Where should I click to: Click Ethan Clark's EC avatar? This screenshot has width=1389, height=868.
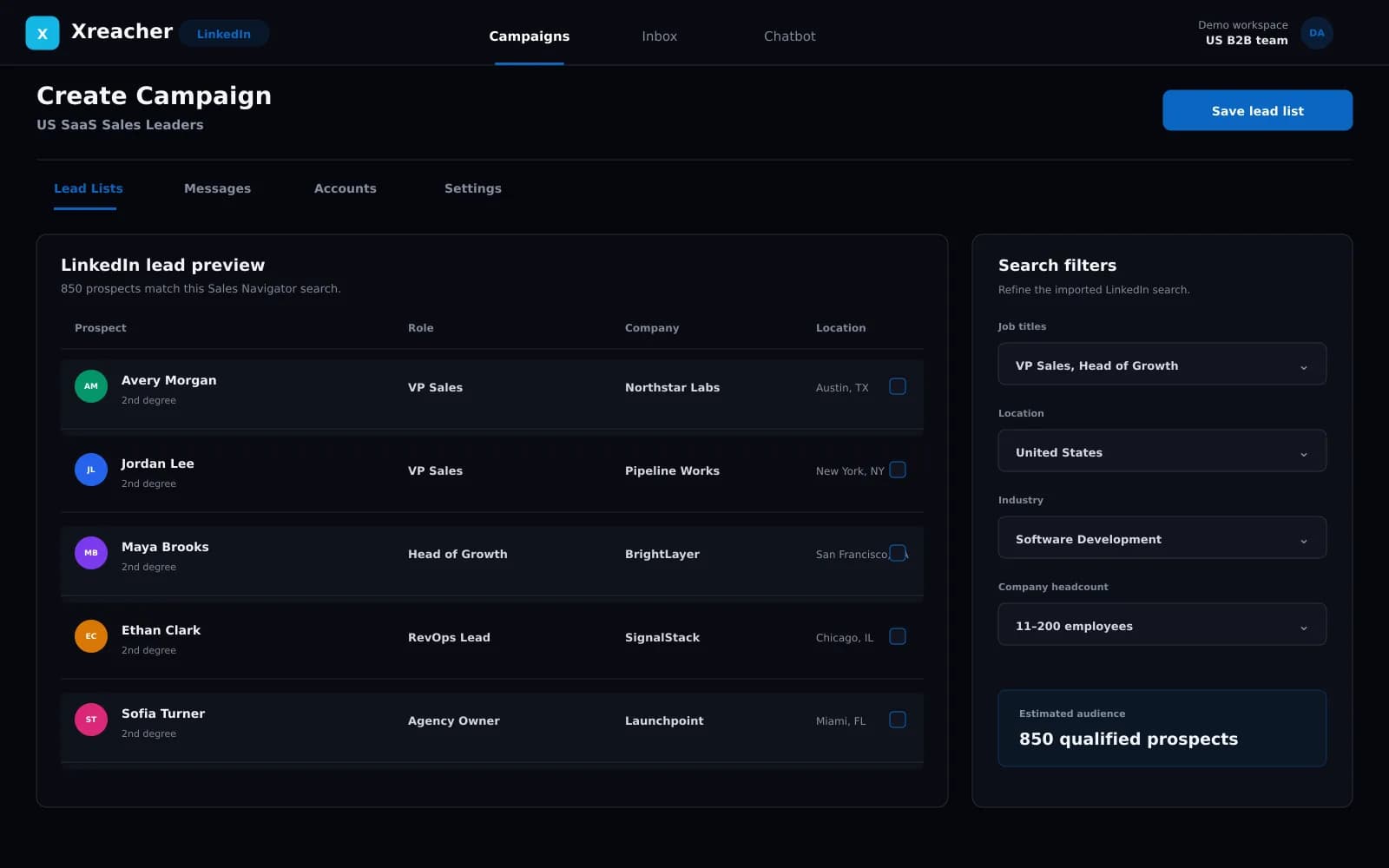pyautogui.click(x=91, y=636)
